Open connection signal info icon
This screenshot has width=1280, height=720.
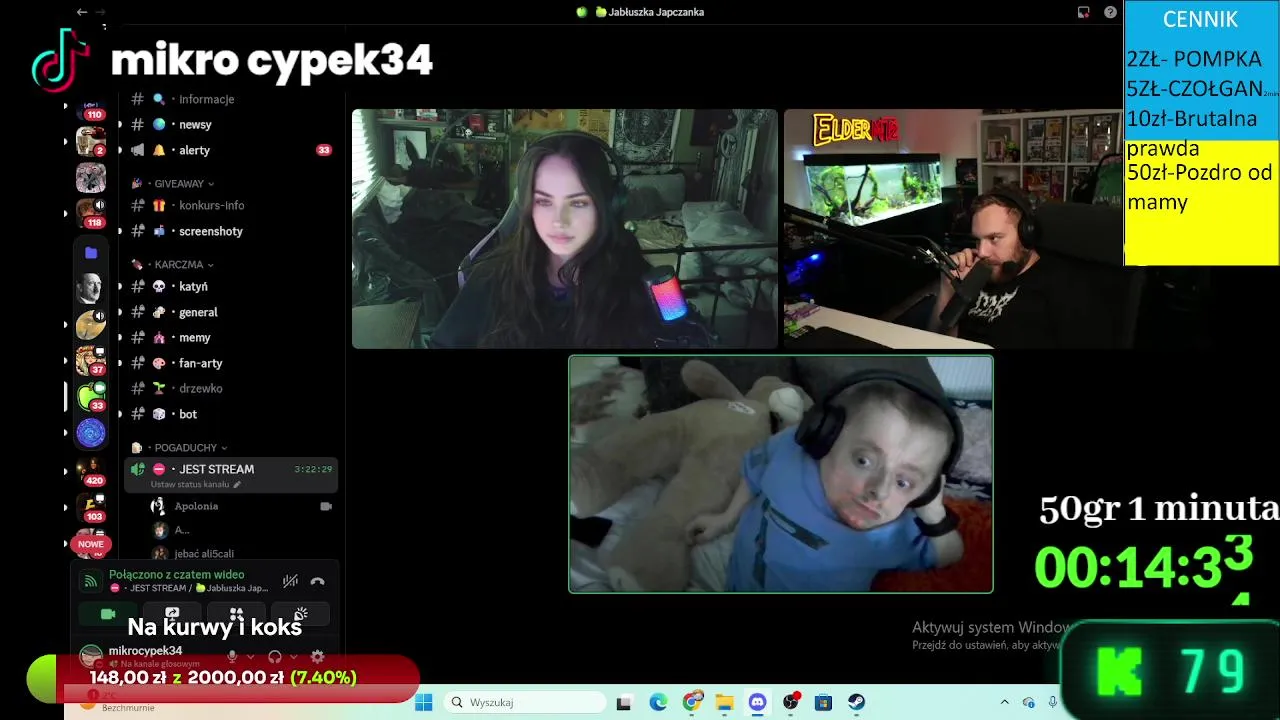[x=91, y=581]
